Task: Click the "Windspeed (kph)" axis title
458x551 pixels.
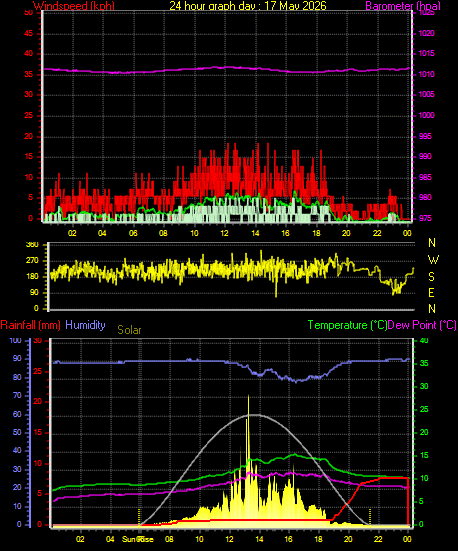Action: (x=74, y=6)
